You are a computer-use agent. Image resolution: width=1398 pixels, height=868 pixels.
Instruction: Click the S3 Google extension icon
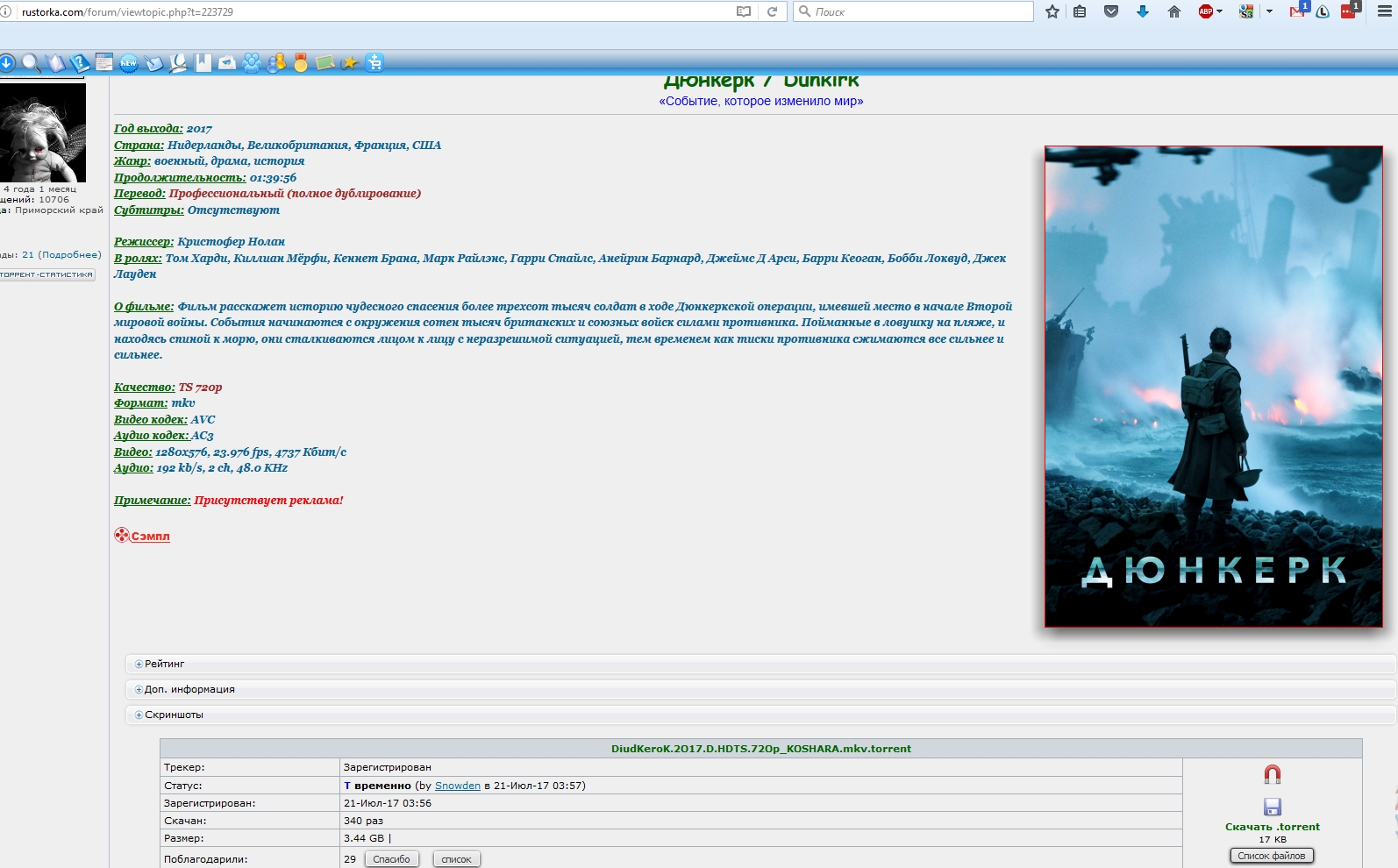coord(1246,11)
